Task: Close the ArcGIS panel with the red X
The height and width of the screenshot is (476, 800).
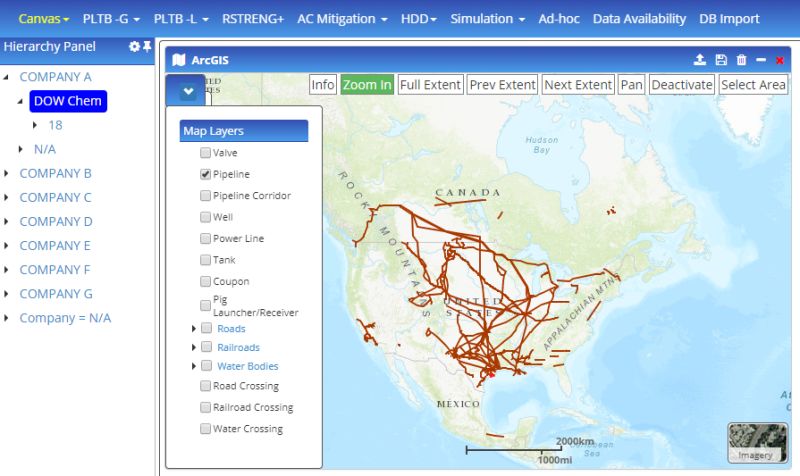Action: pyautogui.click(x=780, y=60)
